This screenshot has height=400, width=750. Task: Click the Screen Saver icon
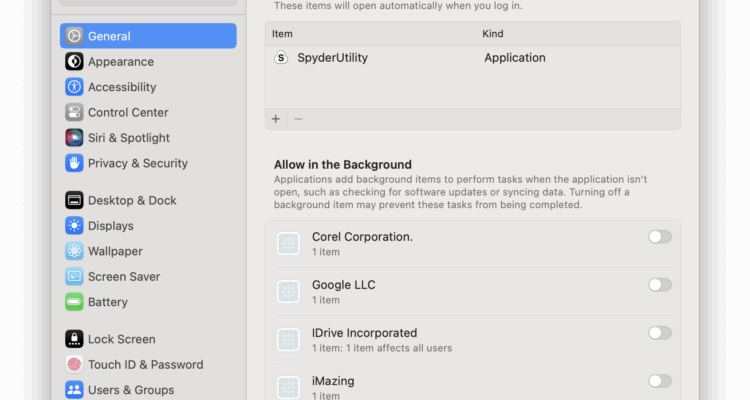point(74,276)
